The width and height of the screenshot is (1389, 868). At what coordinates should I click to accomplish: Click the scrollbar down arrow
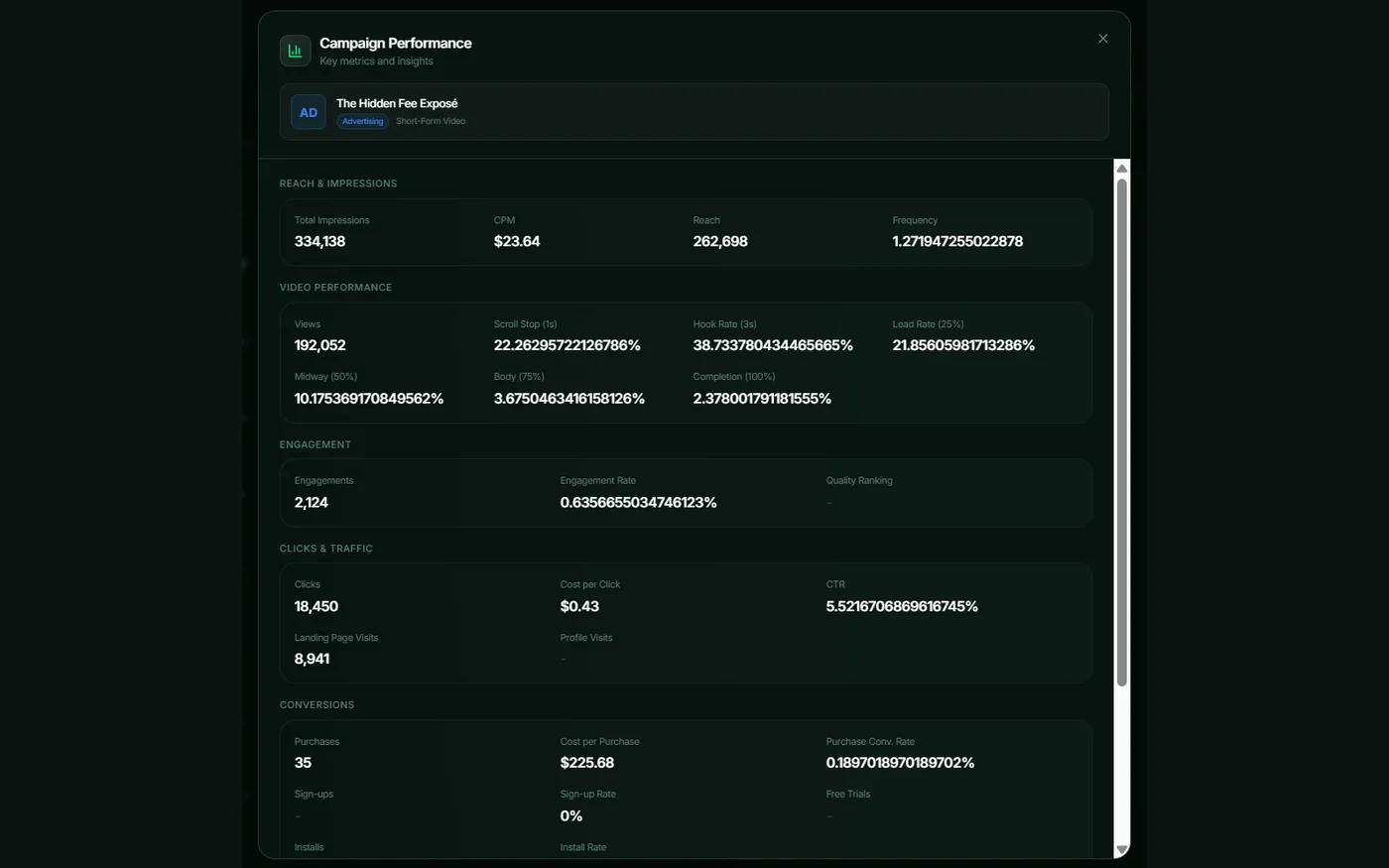[1122, 849]
